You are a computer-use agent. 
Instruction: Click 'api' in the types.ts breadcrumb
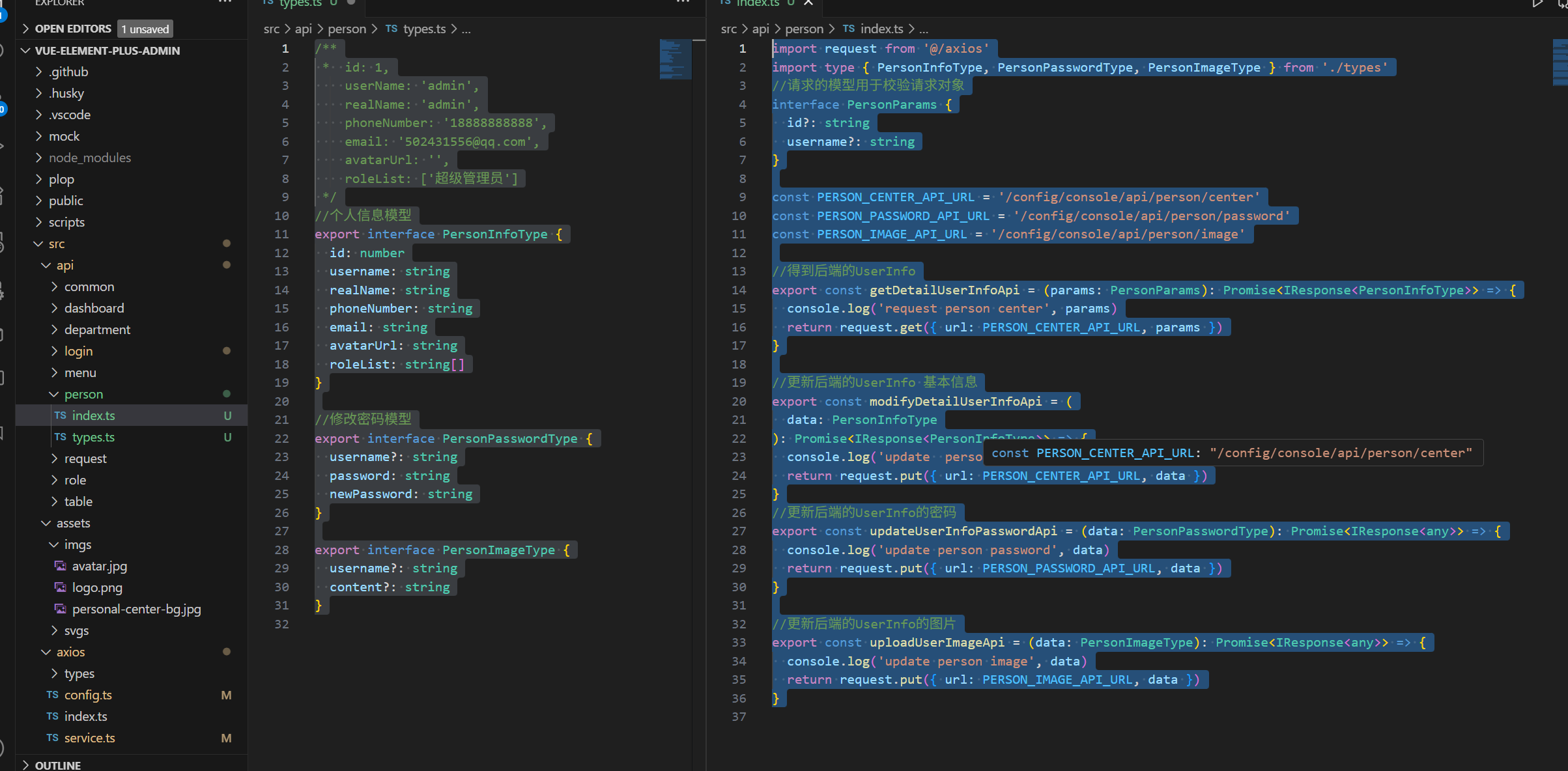click(304, 29)
